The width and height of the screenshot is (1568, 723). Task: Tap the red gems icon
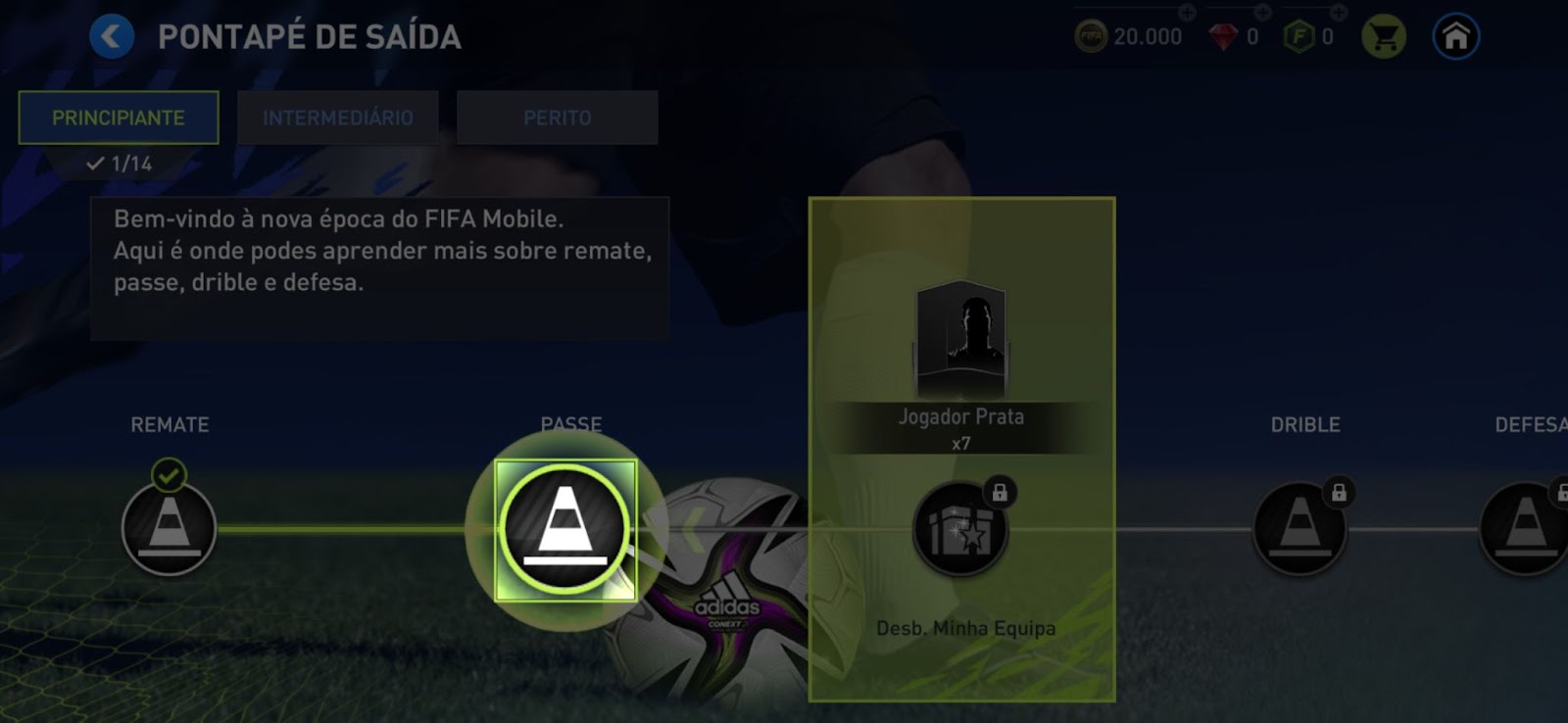(x=1223, y=37)
